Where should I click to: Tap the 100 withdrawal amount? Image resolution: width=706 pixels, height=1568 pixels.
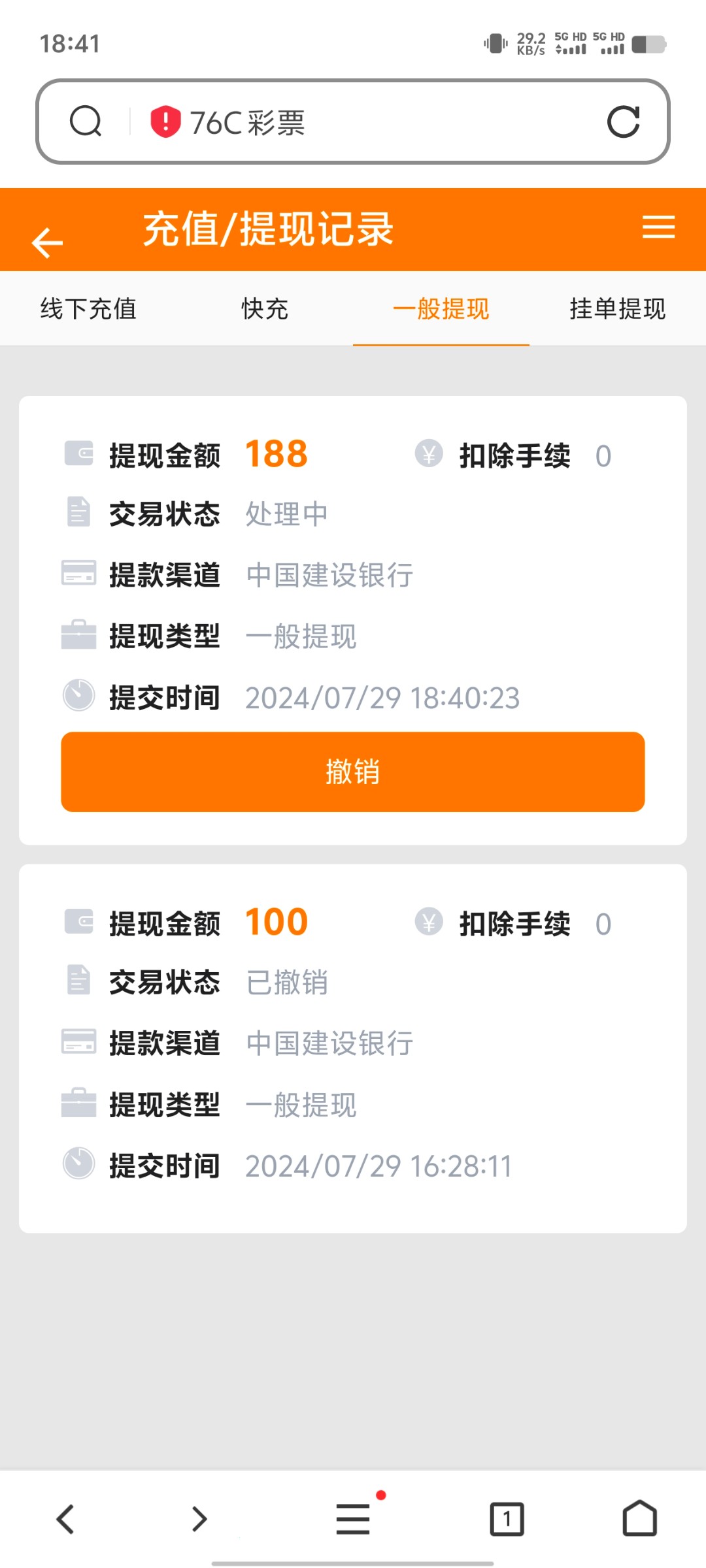coord(277,923)
